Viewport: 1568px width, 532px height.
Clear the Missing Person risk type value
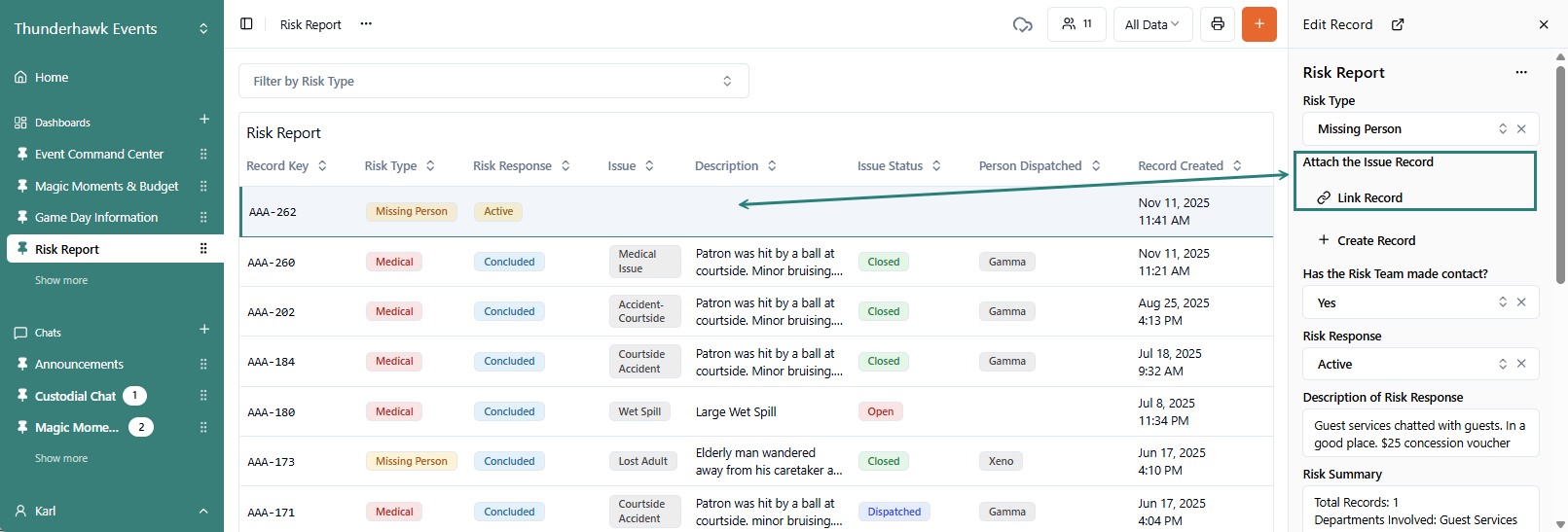click(x=1521, y=129)
